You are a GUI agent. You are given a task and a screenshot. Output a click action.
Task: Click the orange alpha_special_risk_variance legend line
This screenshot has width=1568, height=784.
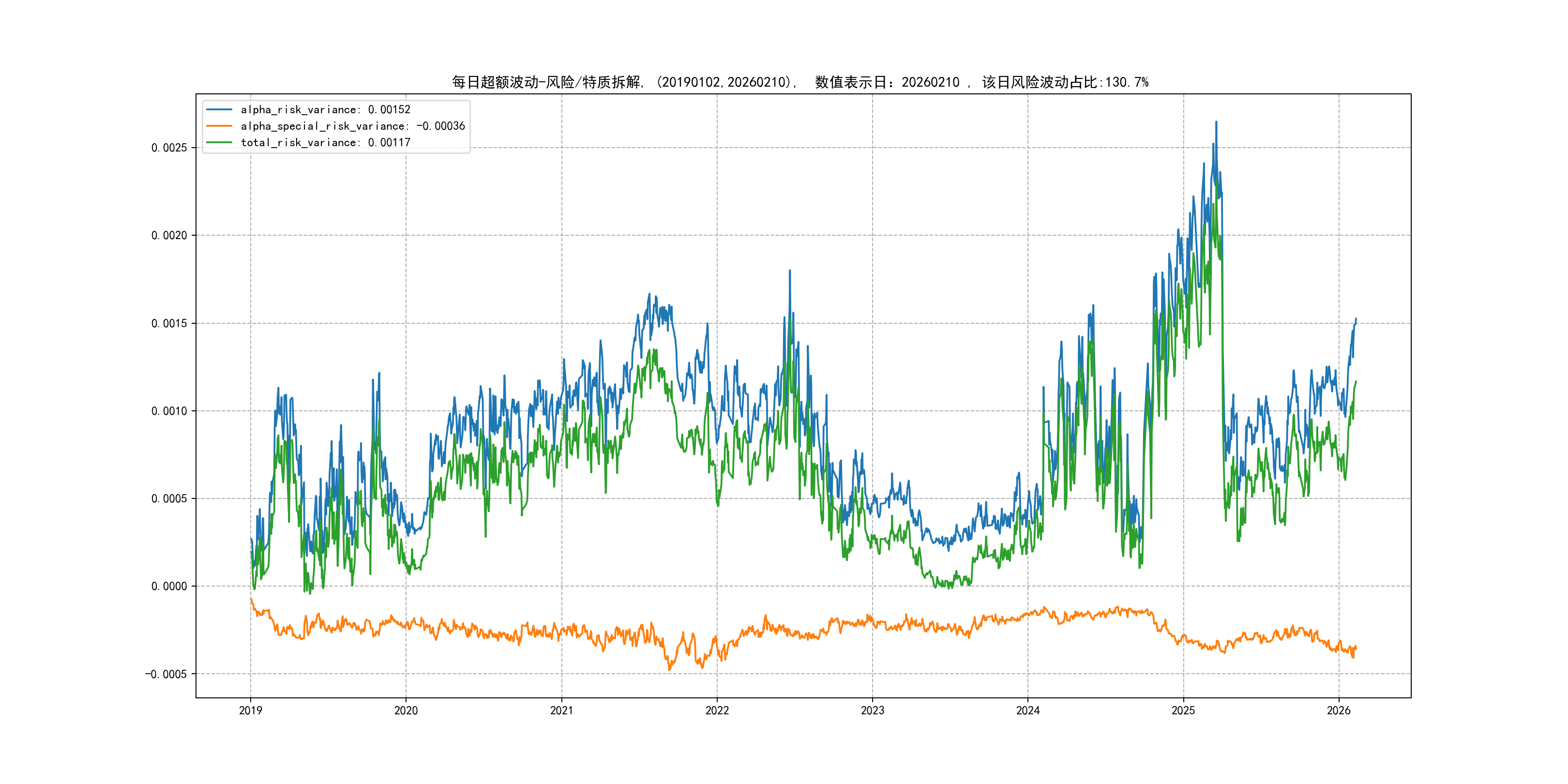point(219,126)
